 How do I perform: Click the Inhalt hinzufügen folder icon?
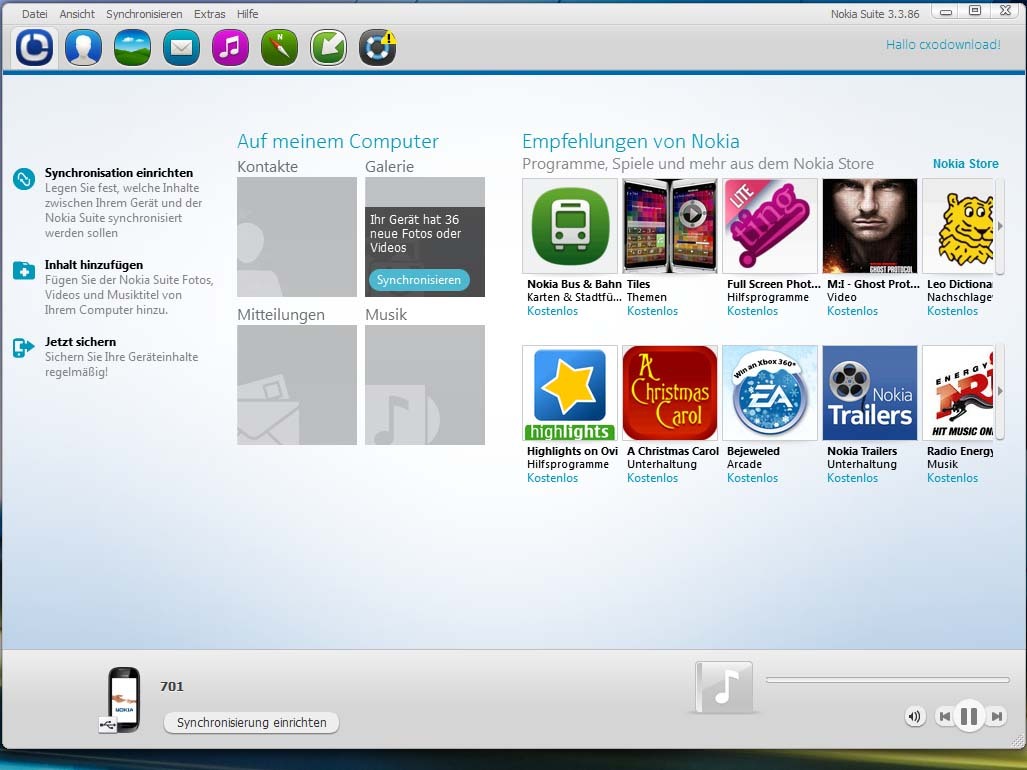[24, 270]
